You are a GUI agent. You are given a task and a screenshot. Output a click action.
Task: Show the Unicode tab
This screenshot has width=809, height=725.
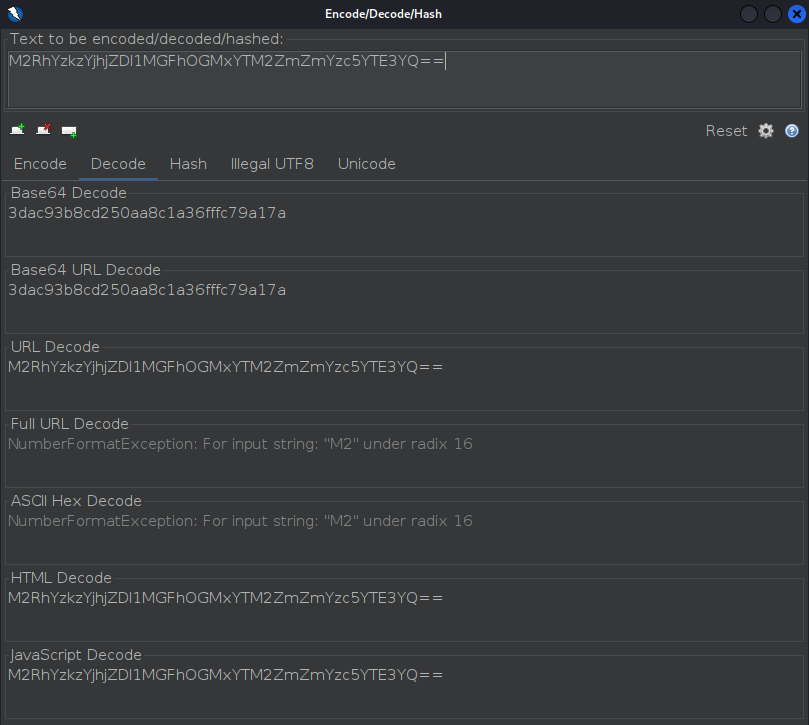(366, 164)
